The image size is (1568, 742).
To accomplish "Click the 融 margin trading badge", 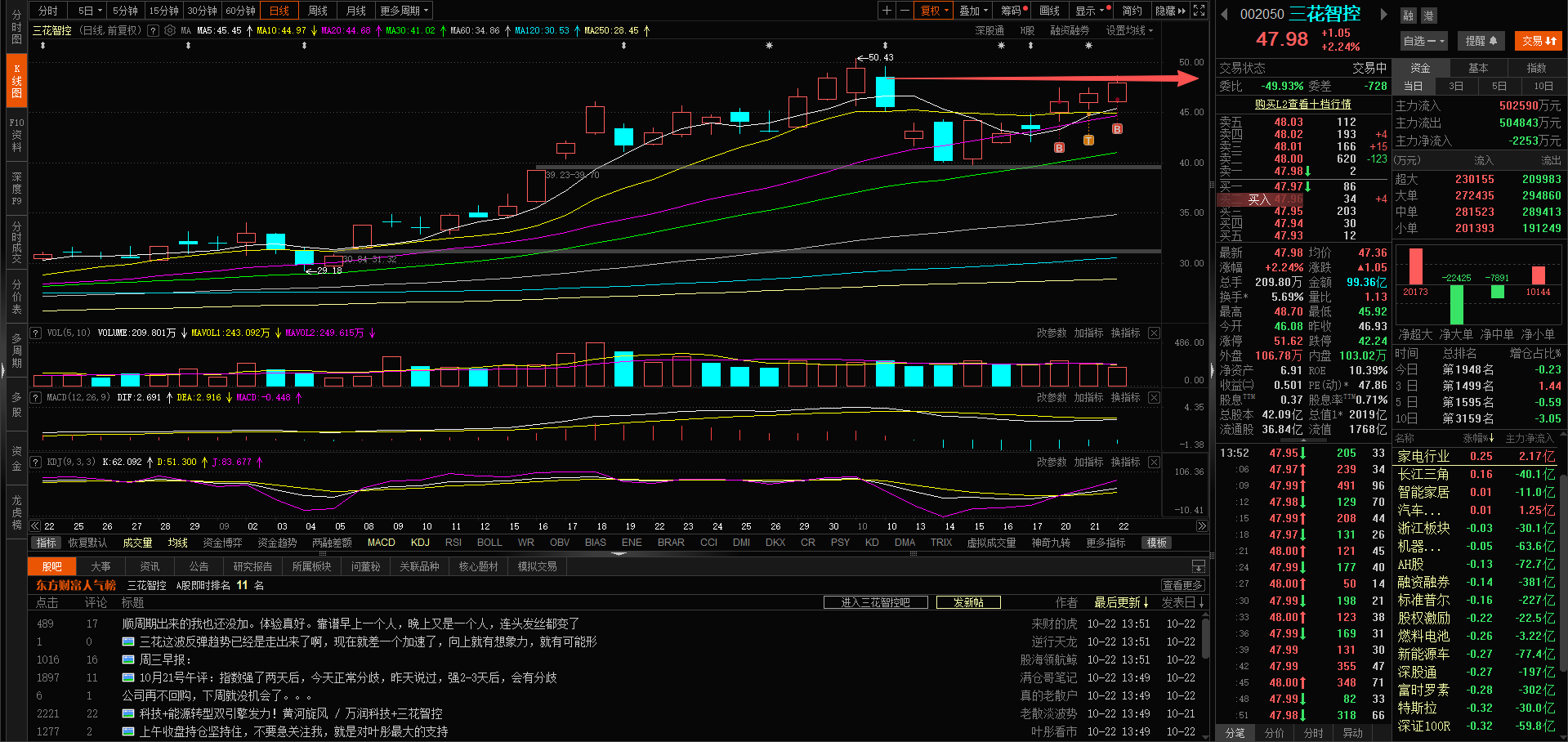I will [1408, 16].
